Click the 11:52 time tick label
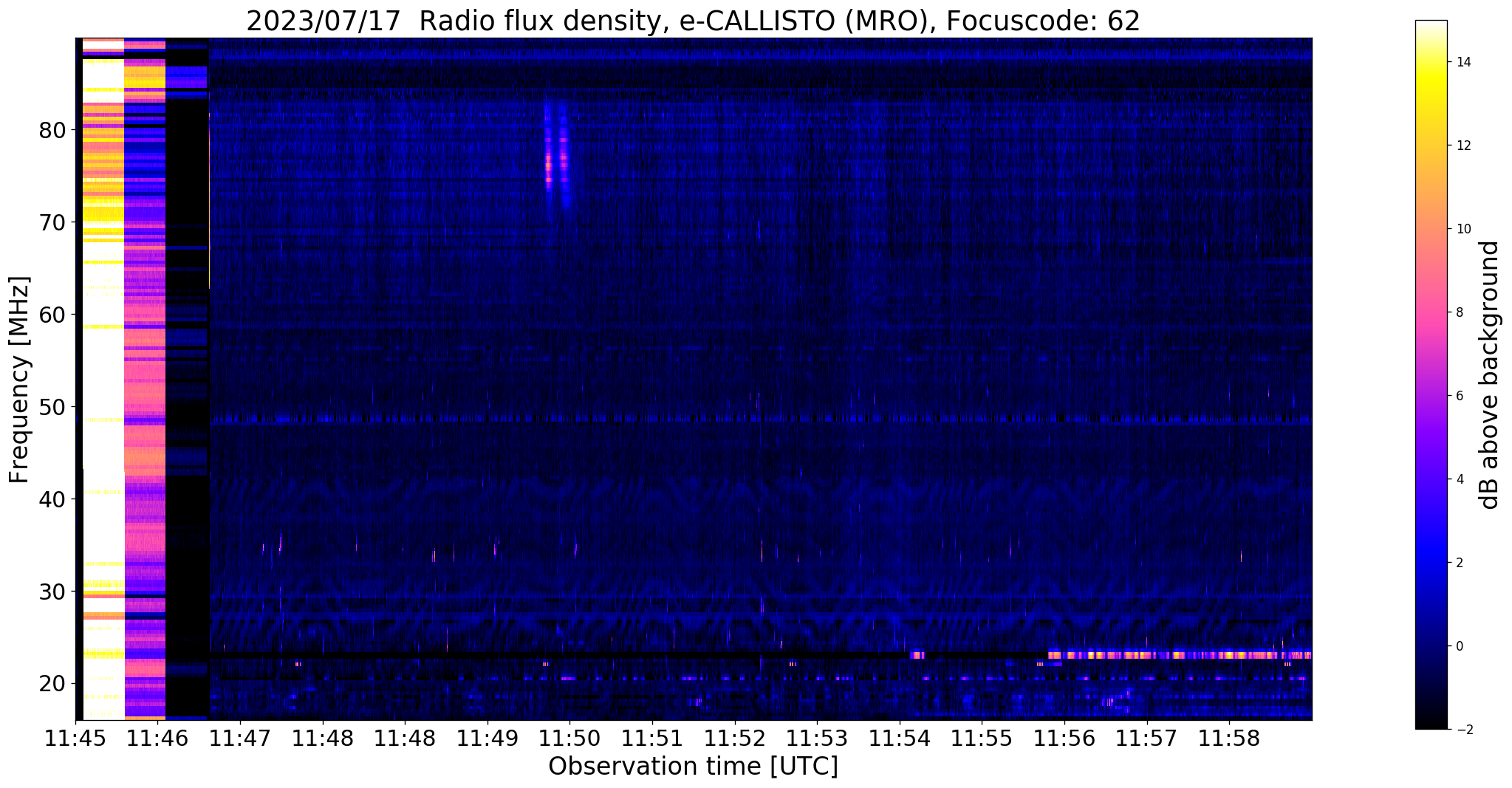The image size is (1512, 788). [734, 739]
